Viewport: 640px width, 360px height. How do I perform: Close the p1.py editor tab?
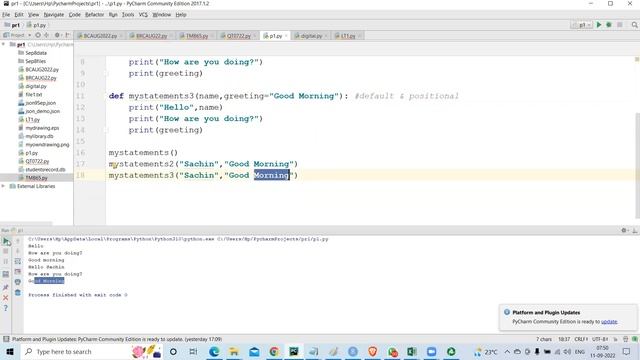(x=286, y=36)
